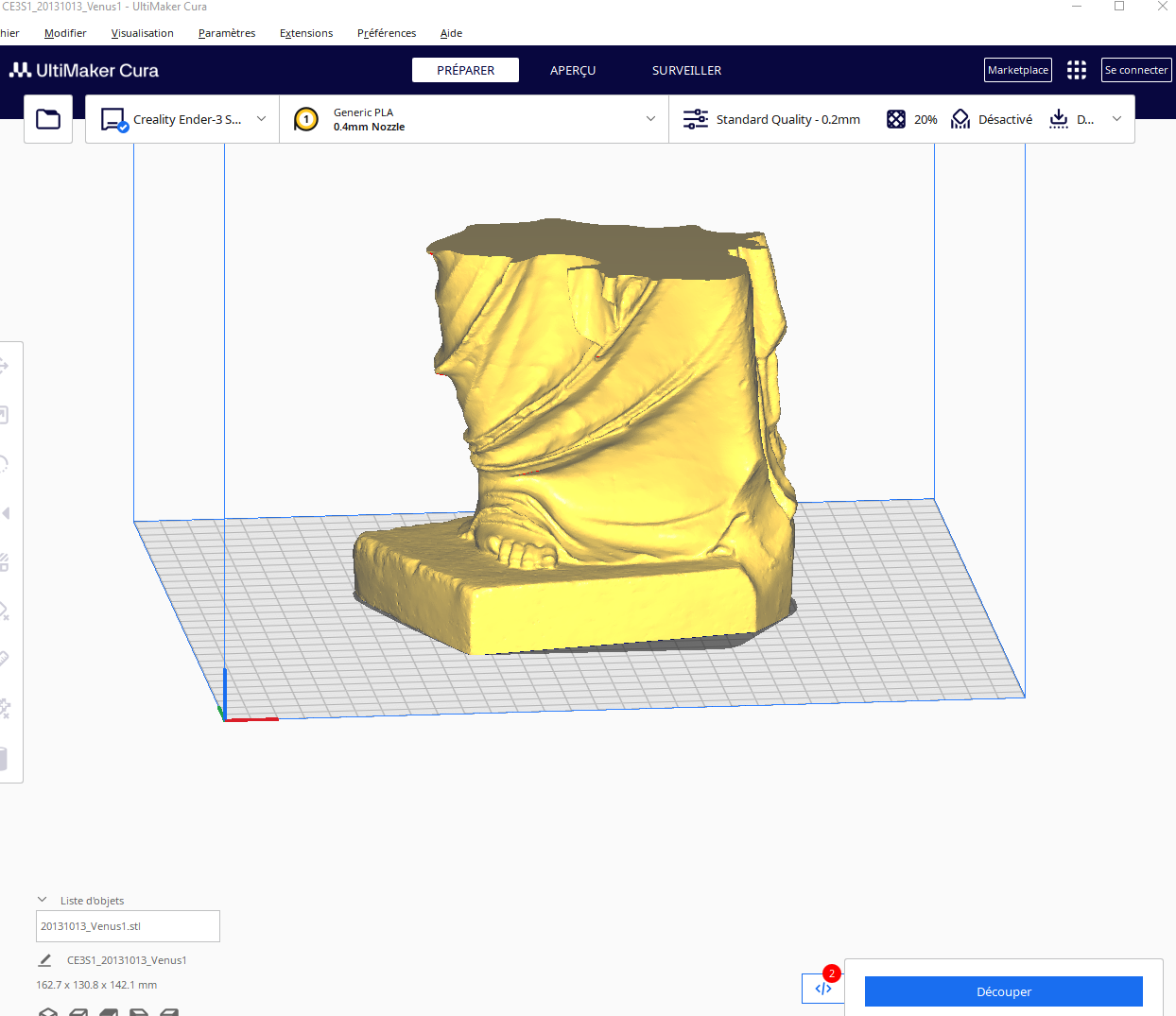Switch to the APERÇU tab
Screen dimensions: 1176x1016
[573, 70]
